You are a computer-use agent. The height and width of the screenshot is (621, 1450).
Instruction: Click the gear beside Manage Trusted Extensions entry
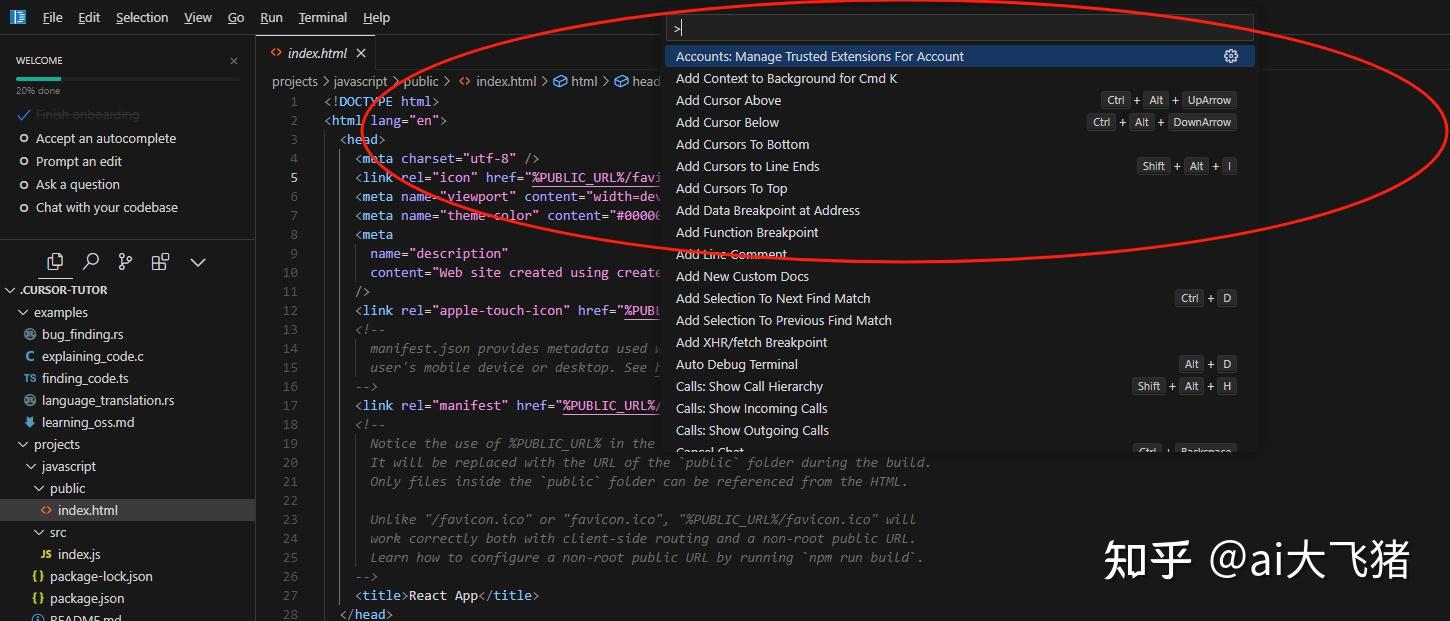tap(1231, 56)
